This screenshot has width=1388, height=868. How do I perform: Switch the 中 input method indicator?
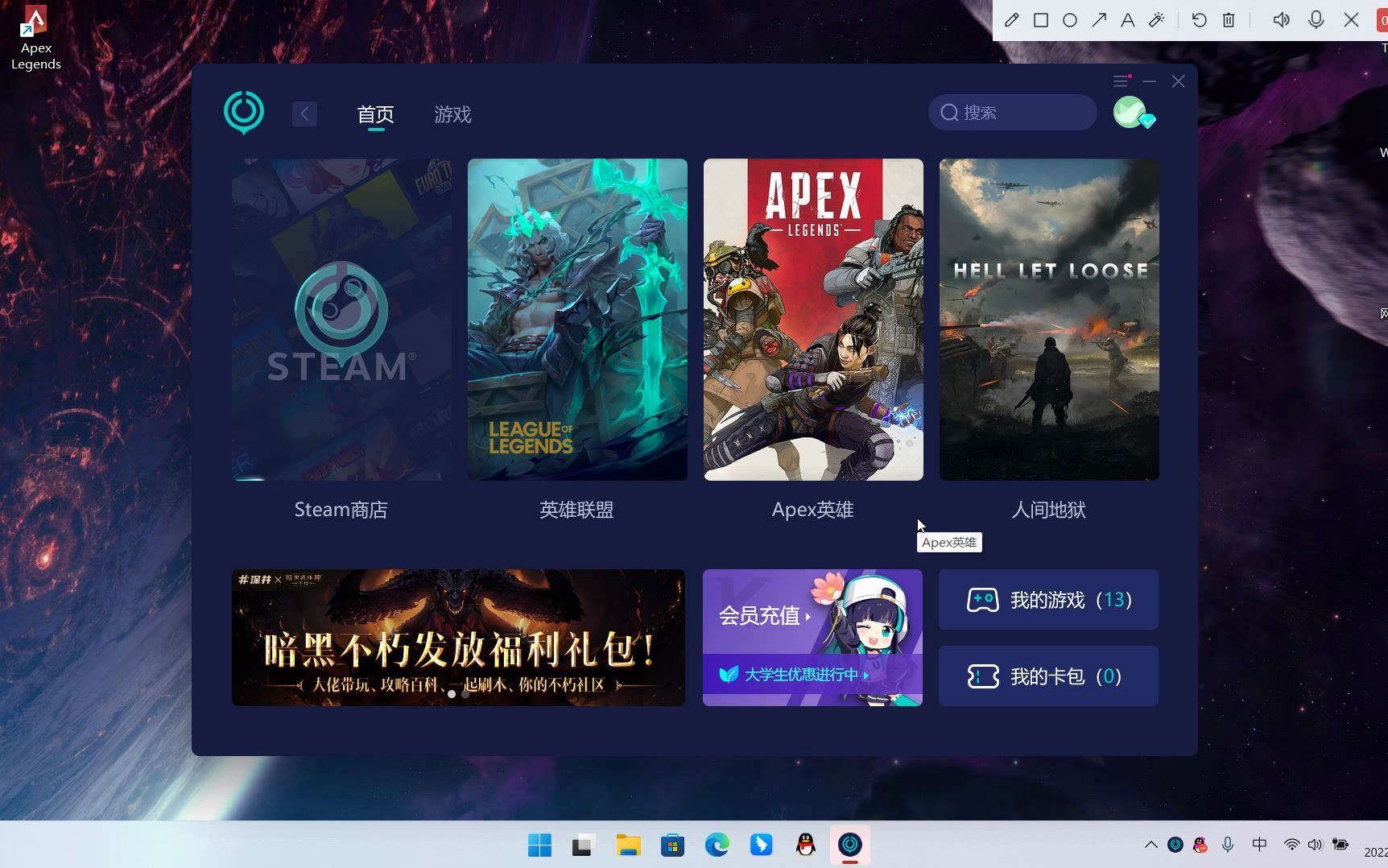[1260, 845]
